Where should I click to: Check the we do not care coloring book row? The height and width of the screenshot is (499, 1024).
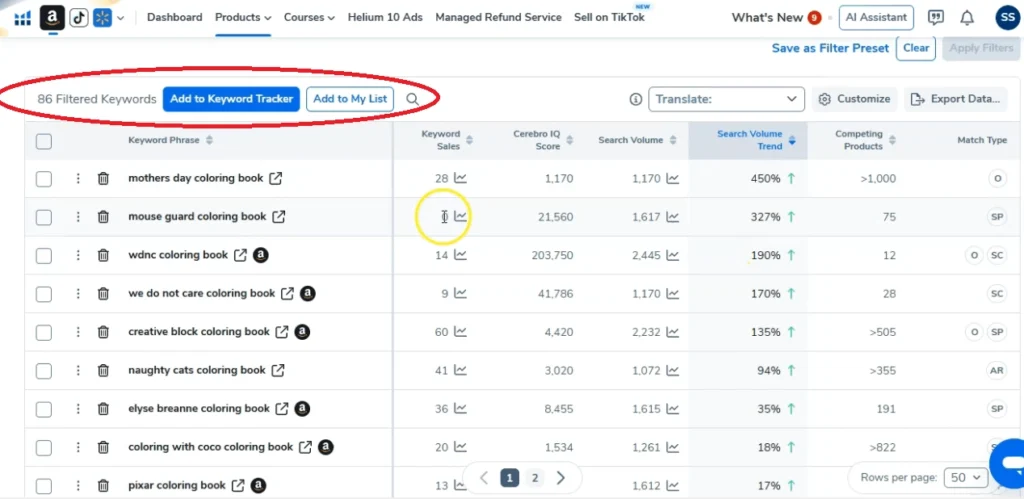[x=44, y=295]
